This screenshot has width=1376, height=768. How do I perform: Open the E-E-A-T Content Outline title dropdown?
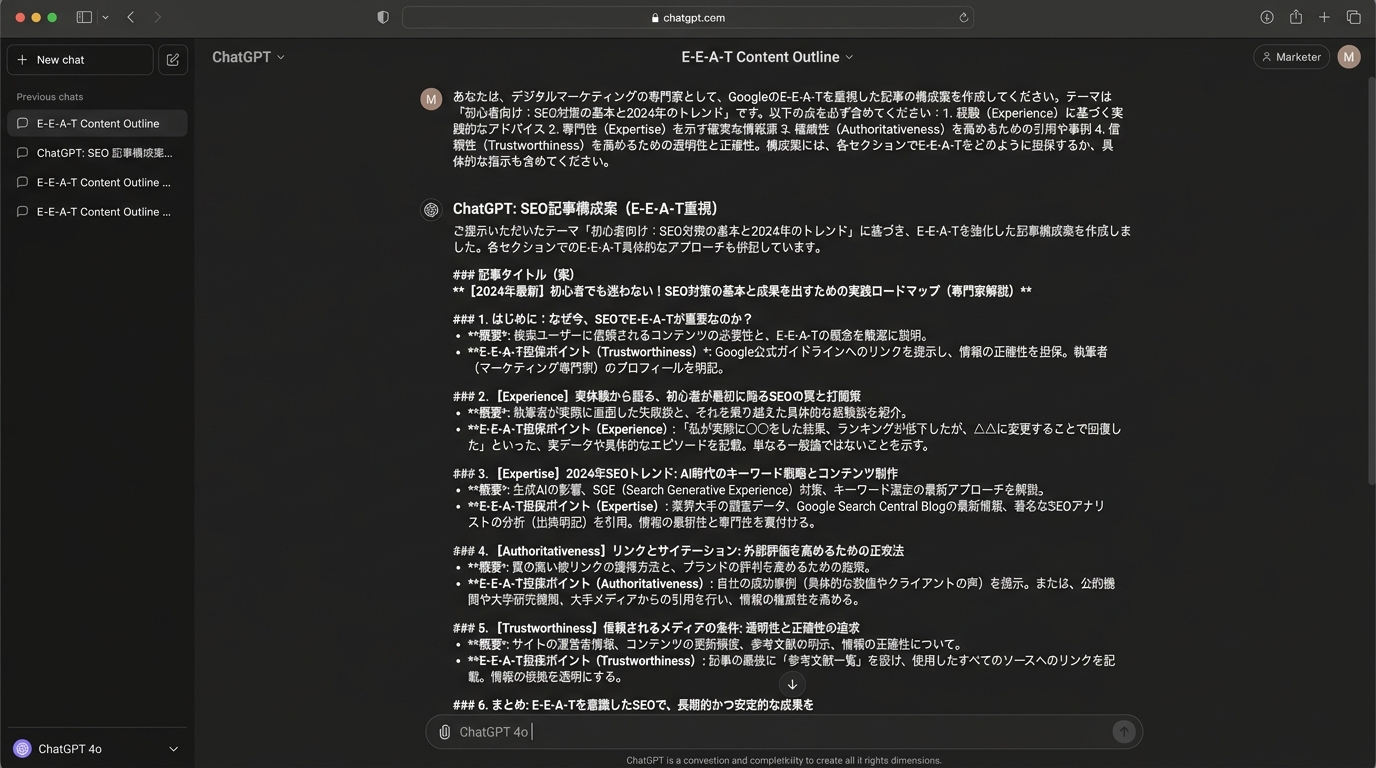pos(767,57)
